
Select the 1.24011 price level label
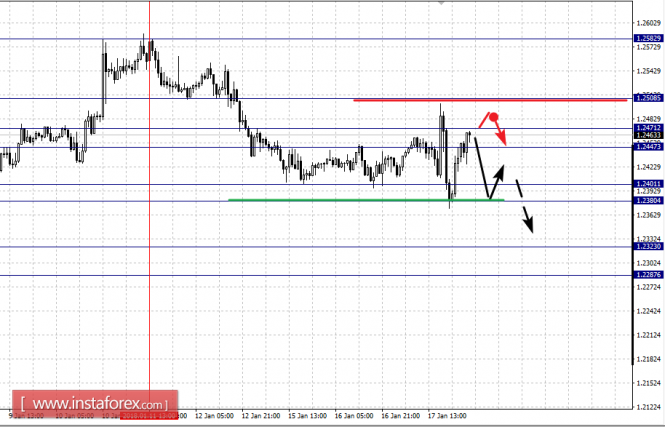[647, 184]
